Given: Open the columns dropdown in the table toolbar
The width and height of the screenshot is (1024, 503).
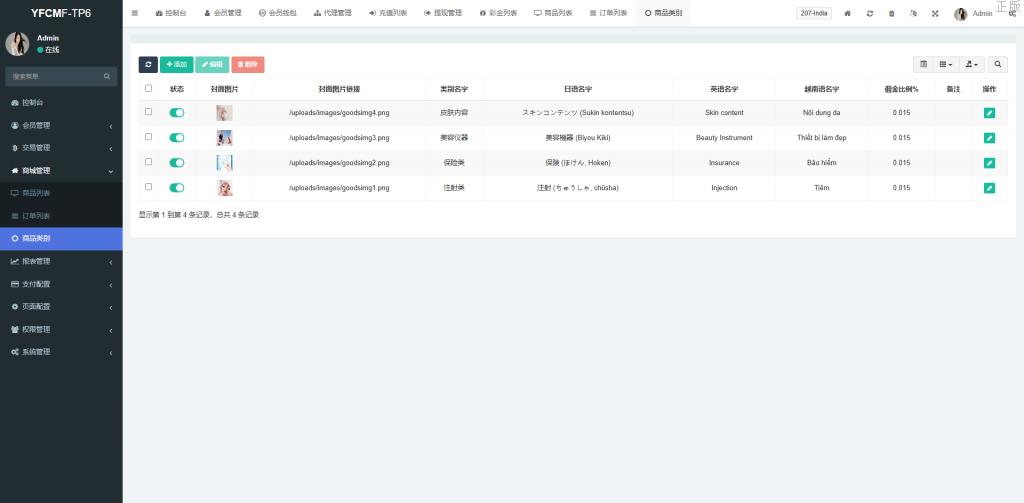Looking at the screenshot, I should pyautogui.click(x=946, y=64).
